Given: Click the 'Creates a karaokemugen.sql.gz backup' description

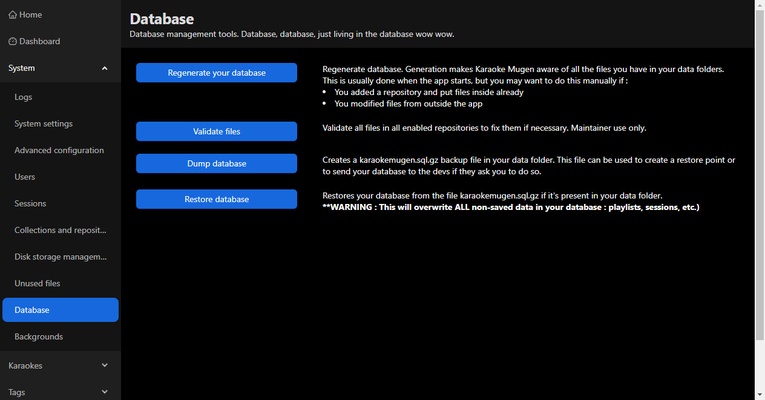Looking at the screenshot, I should tap(529, 166).
